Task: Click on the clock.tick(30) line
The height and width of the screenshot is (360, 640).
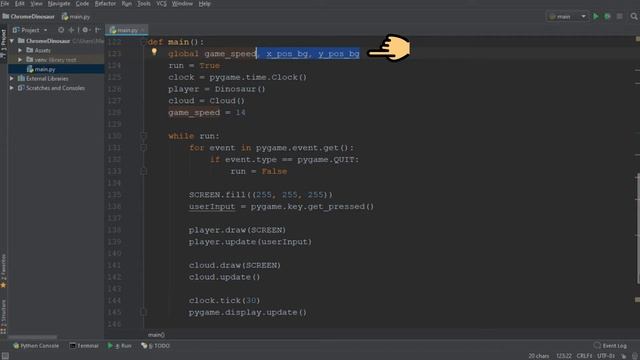Action: click(224, 300)
